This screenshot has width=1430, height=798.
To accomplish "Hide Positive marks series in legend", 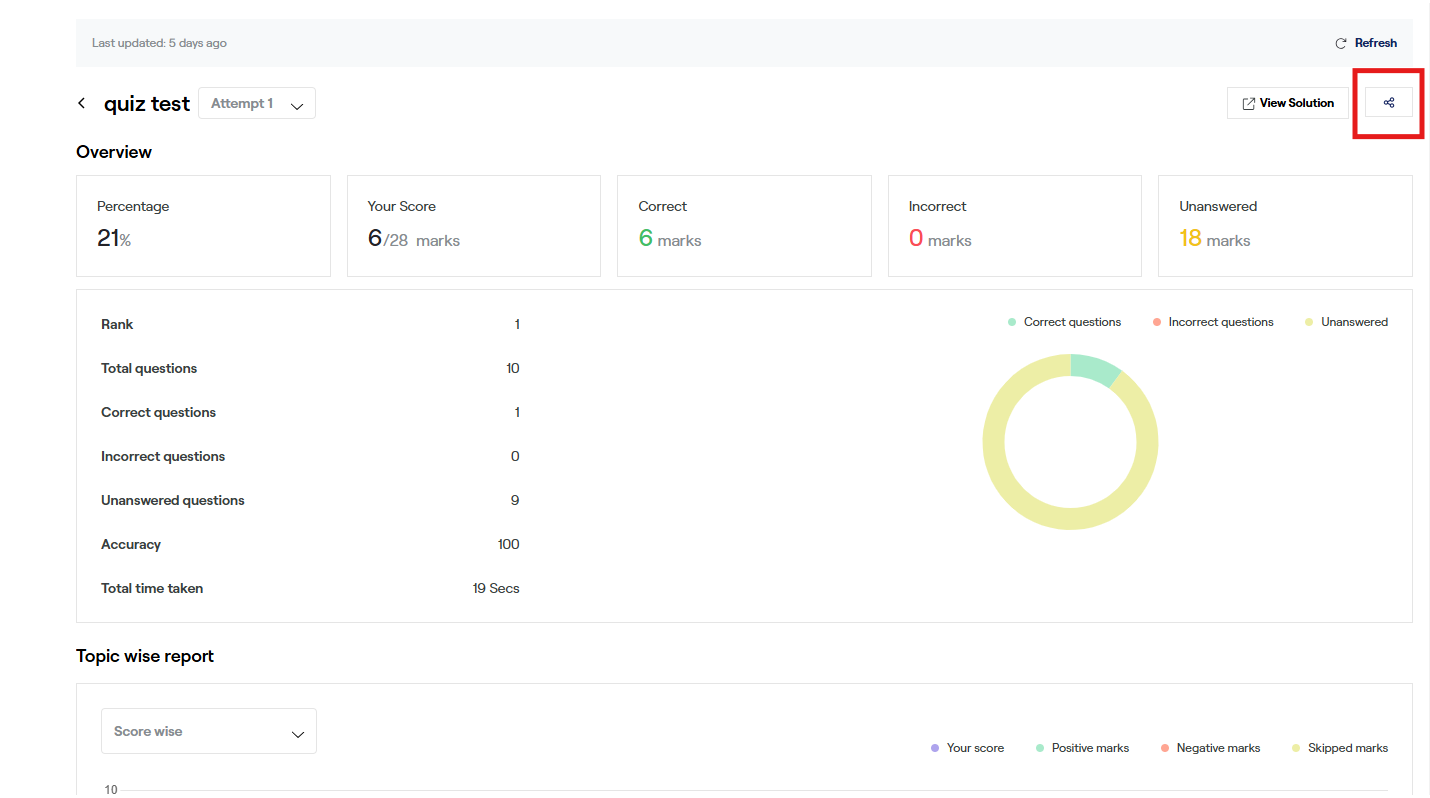I will [1081, 748].
